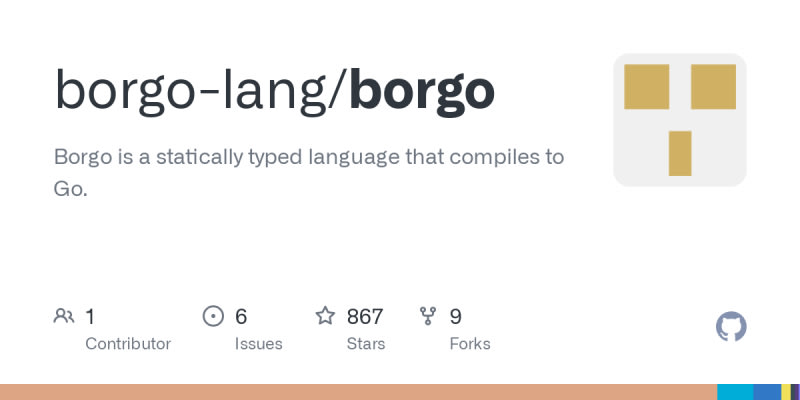Click the bottom gold rectangle of identicon
Viewport: 800px width, 400px height.
[680, 153]
